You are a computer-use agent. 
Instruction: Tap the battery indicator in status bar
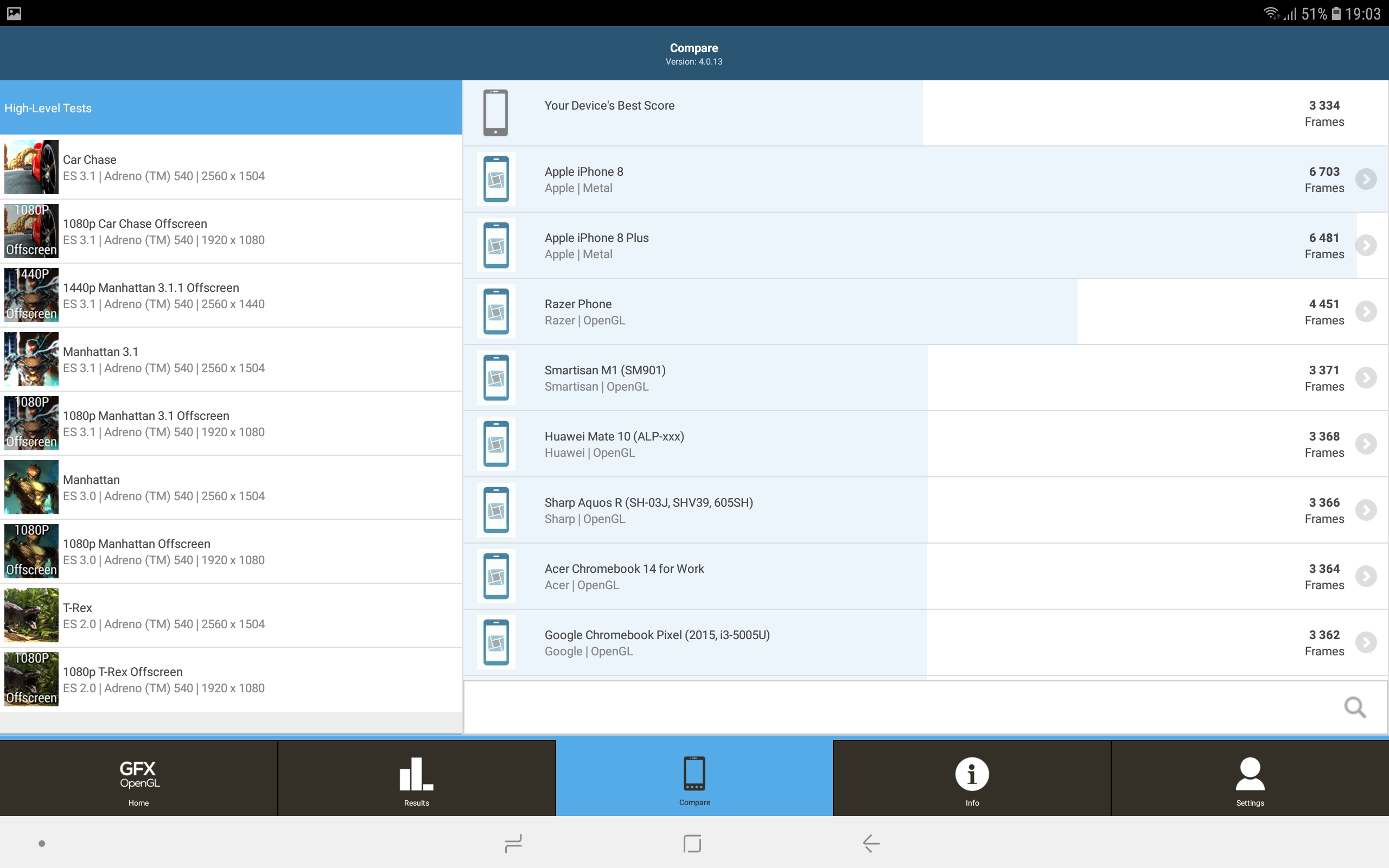[x=1337, y=13]
